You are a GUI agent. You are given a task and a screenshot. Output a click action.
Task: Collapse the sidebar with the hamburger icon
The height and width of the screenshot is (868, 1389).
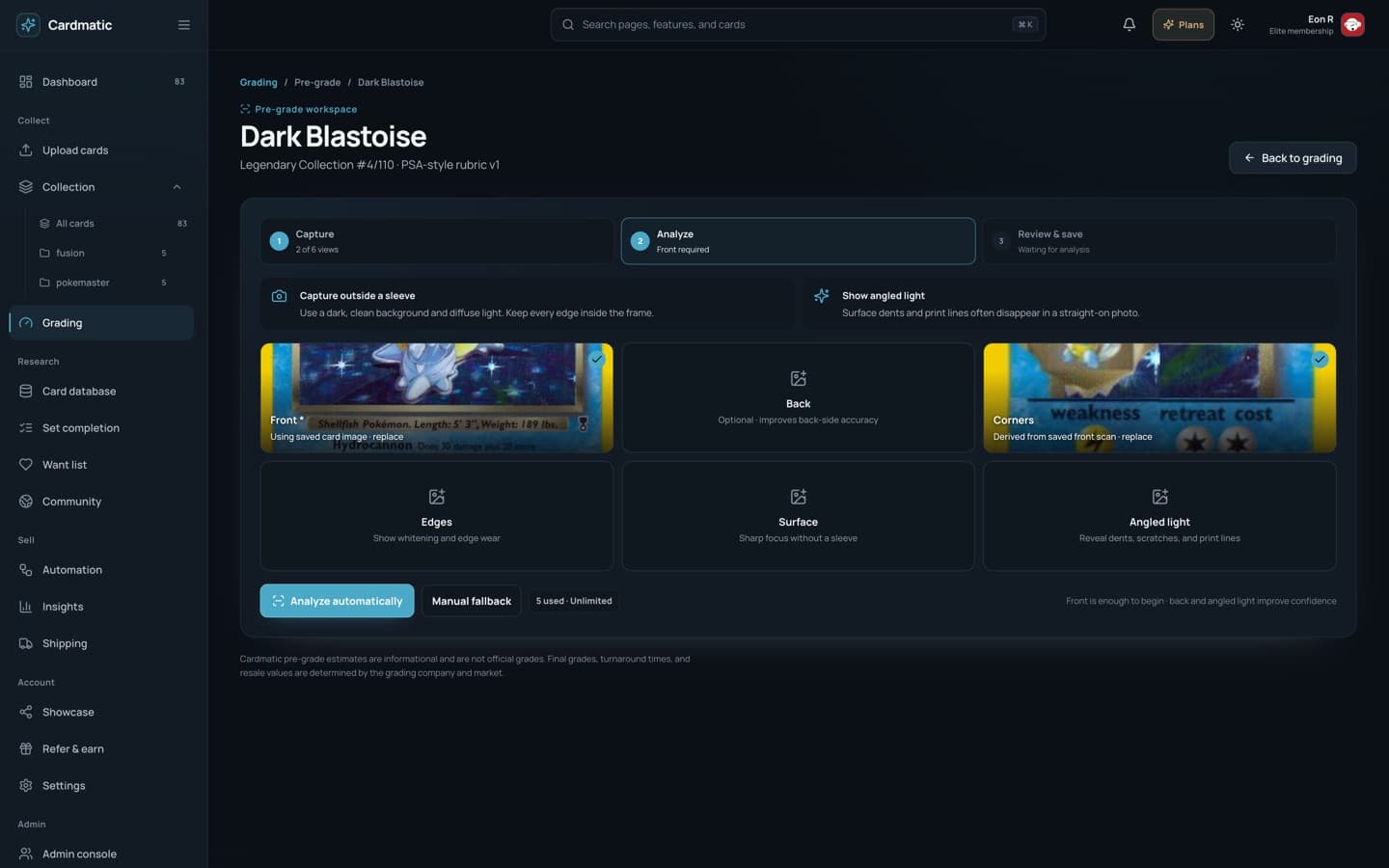pos(184,25)
